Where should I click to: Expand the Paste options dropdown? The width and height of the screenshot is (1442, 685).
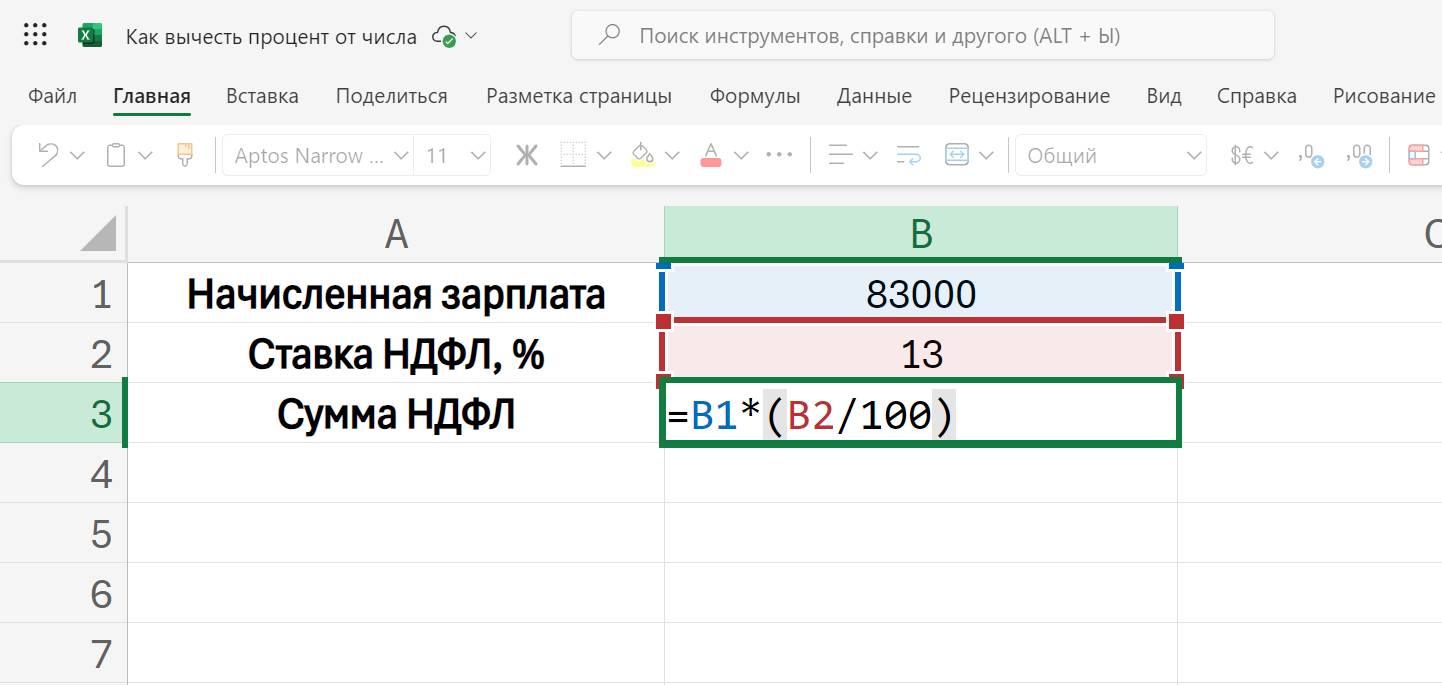(145, 156)
